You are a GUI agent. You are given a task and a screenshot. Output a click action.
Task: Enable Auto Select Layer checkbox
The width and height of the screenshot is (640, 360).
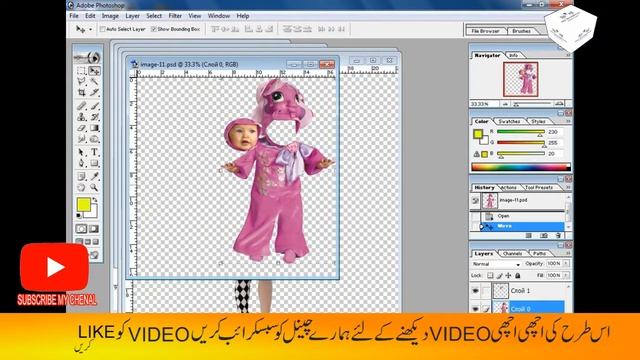click(103, 29)
